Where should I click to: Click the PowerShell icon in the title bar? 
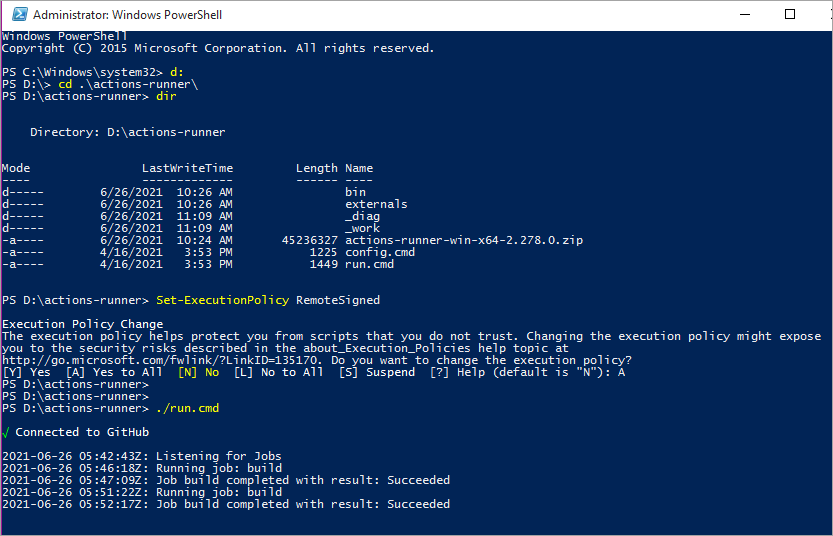pyautogui.click(x=16, y=15)
